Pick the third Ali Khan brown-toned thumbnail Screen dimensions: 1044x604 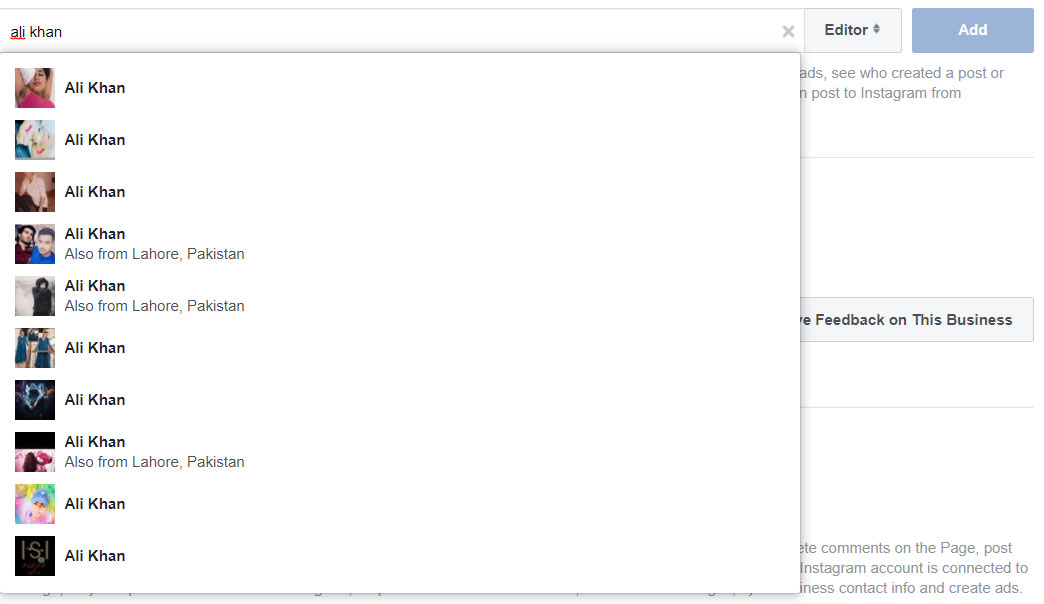tap(35, 192)
